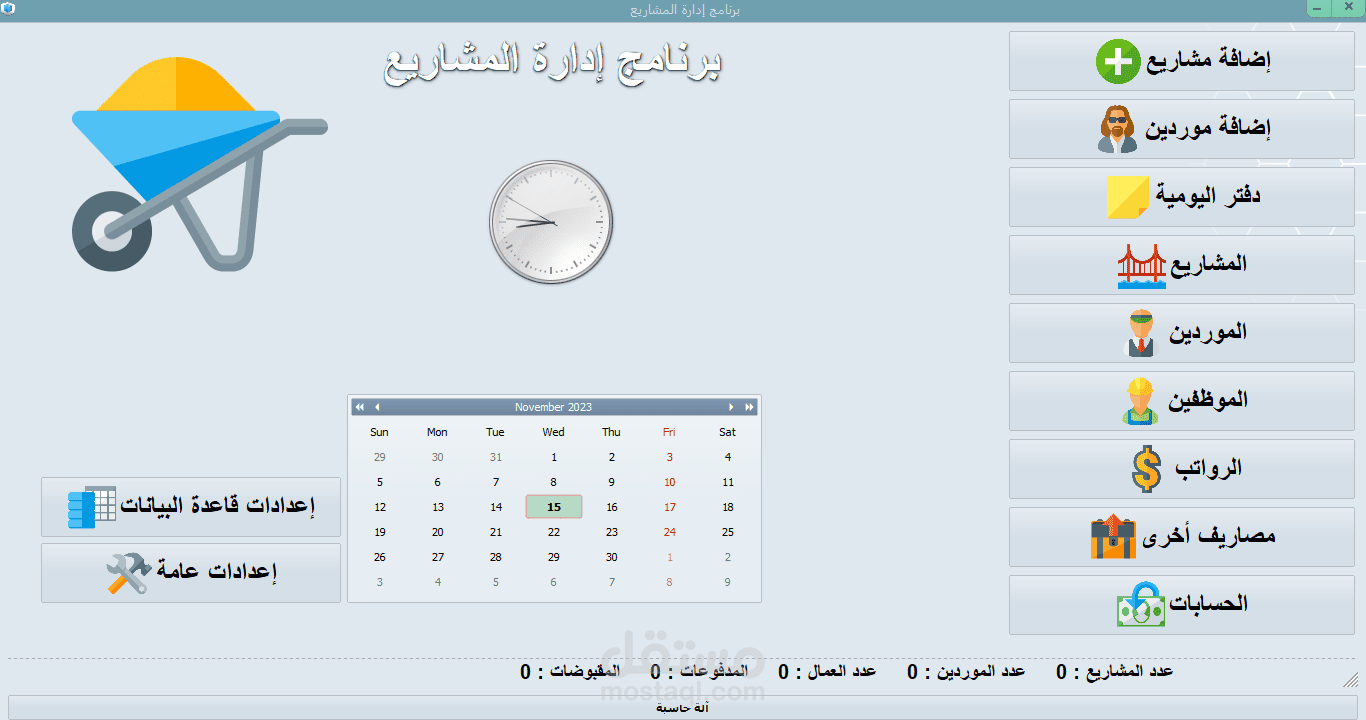Select day 15 on the calendar

pos(553,507)
